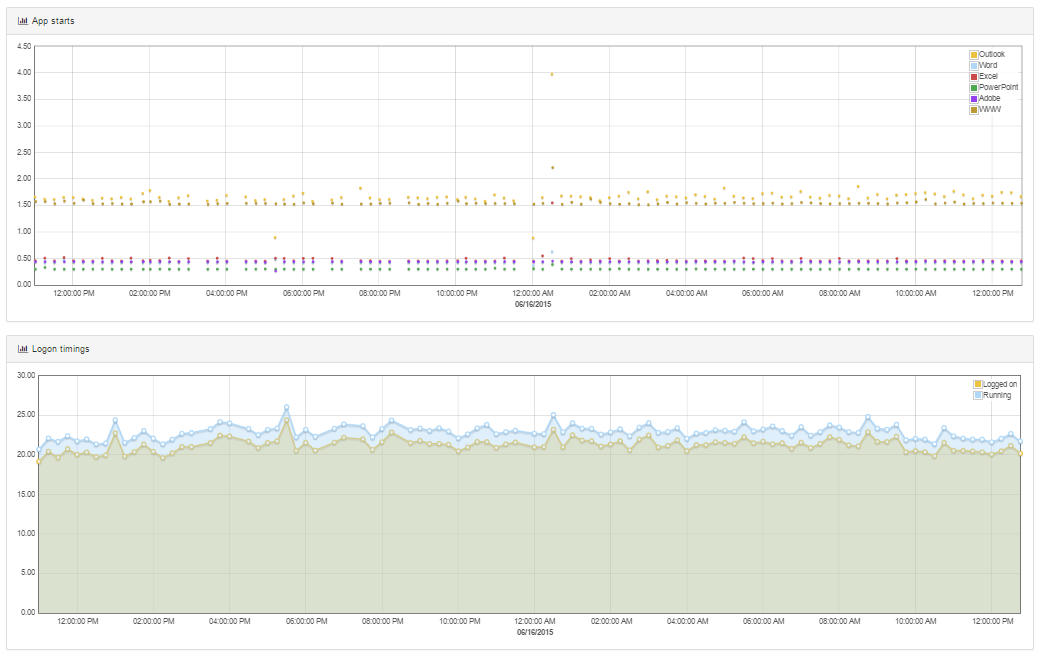Click the Word legend color swatch

tap(974, 66)
